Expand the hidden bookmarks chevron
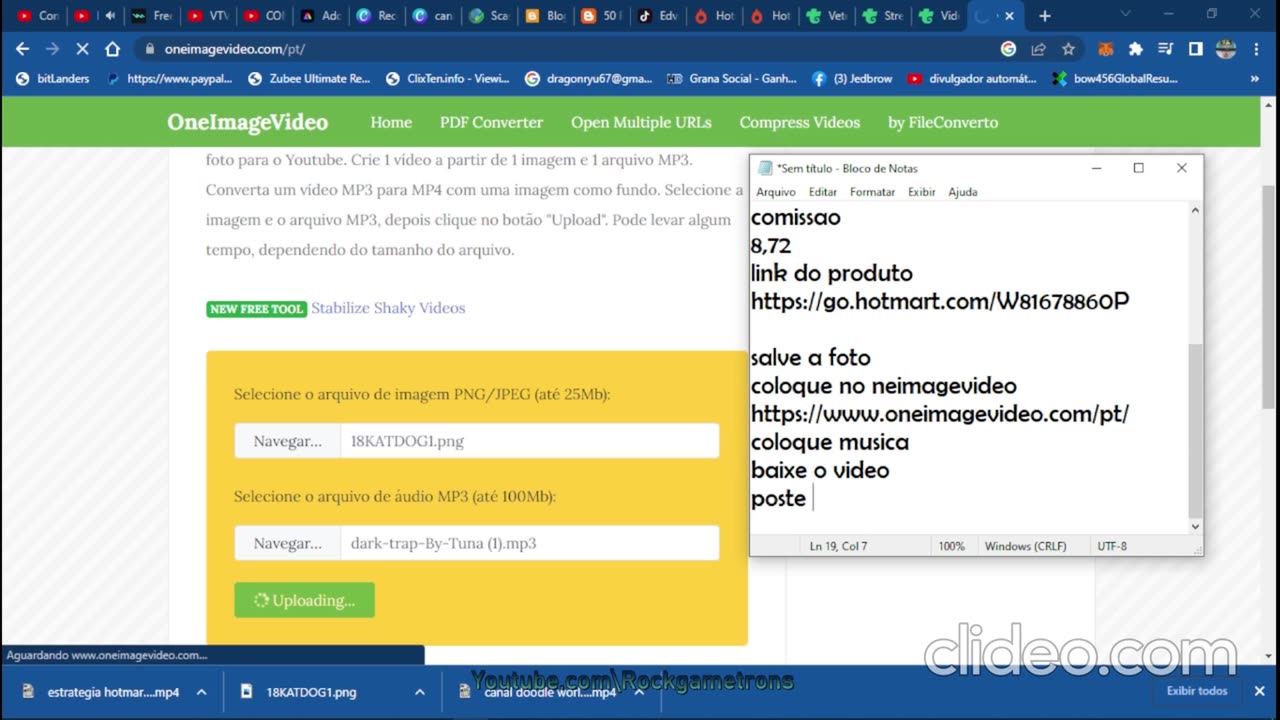 (1255, 78)
